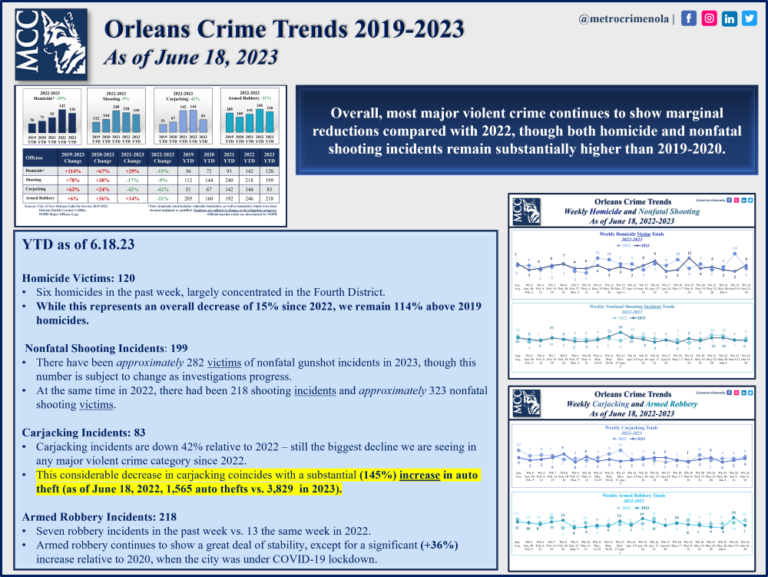Click the LinkedIn icon in the header
The width and height of the screenshot is (768, 577).
pyautogui.click(x=730, y=19)
